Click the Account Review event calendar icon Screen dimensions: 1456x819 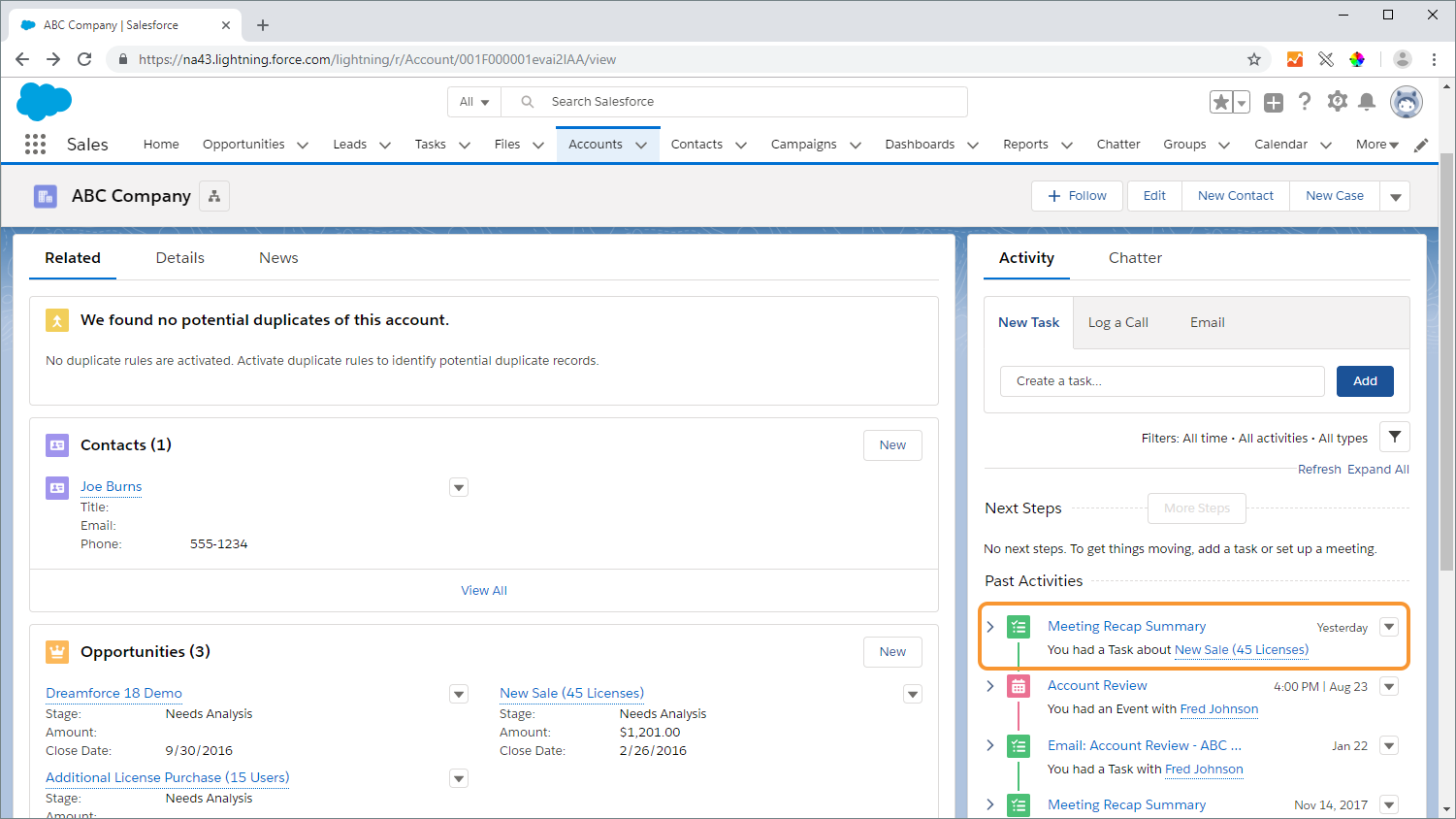pos(1018,687)
